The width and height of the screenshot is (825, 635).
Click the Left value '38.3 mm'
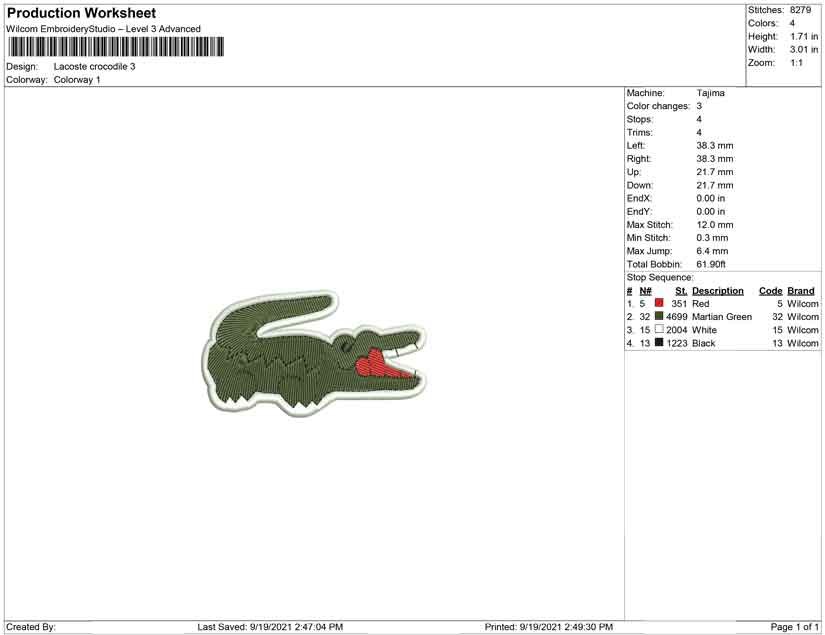pos(715,146)
